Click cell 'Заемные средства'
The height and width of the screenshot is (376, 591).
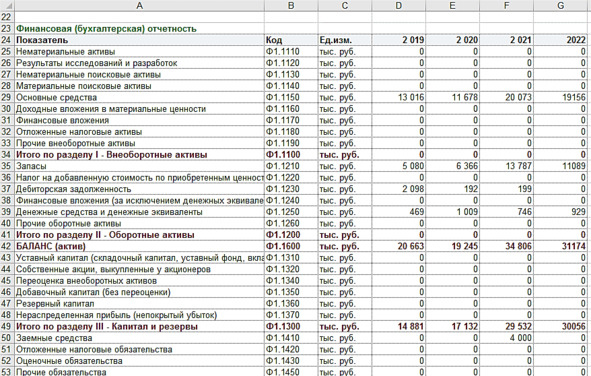(x=139, y=338)
